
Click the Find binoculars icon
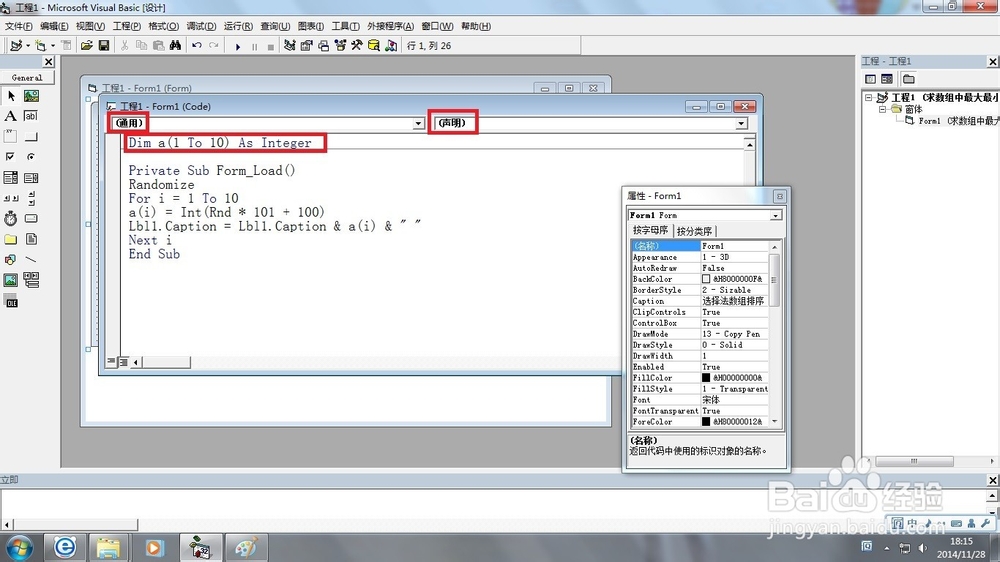click(x=175, y=45)
